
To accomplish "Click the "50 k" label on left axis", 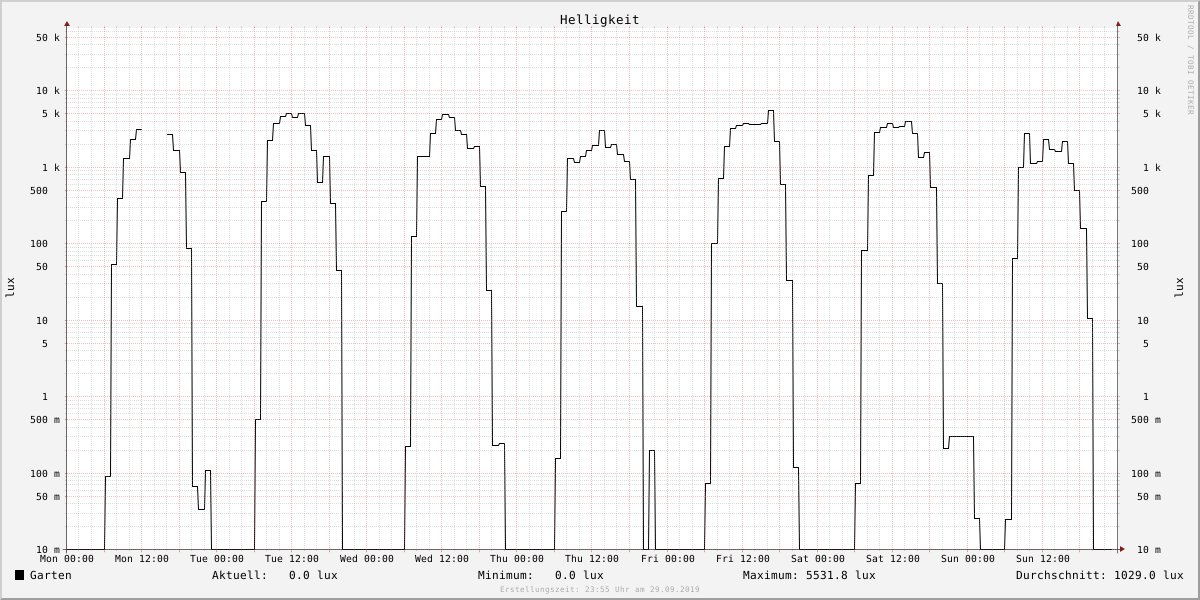I will pyautogui.click(x=48, y=38).
